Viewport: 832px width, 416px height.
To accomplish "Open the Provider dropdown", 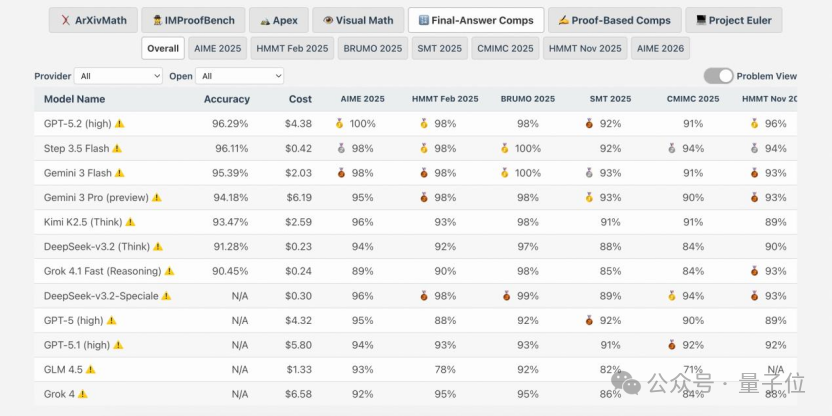I will click(x=118, y=76).
